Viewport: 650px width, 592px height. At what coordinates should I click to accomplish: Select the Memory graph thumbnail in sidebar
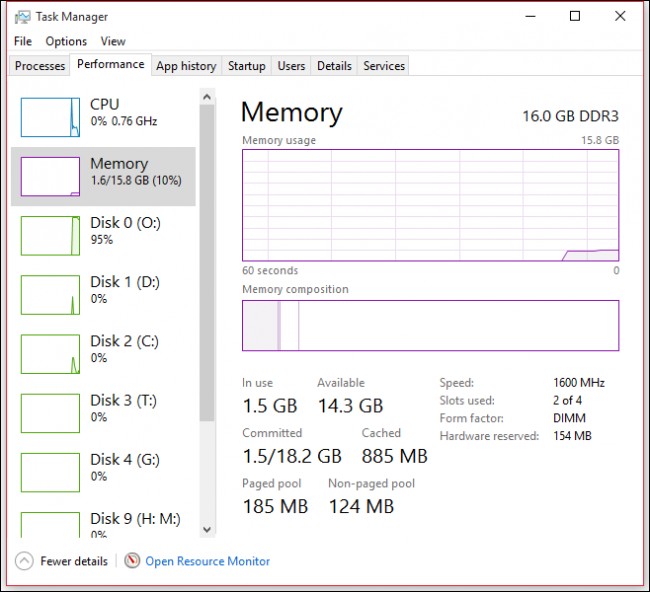[x=50, y=176]
